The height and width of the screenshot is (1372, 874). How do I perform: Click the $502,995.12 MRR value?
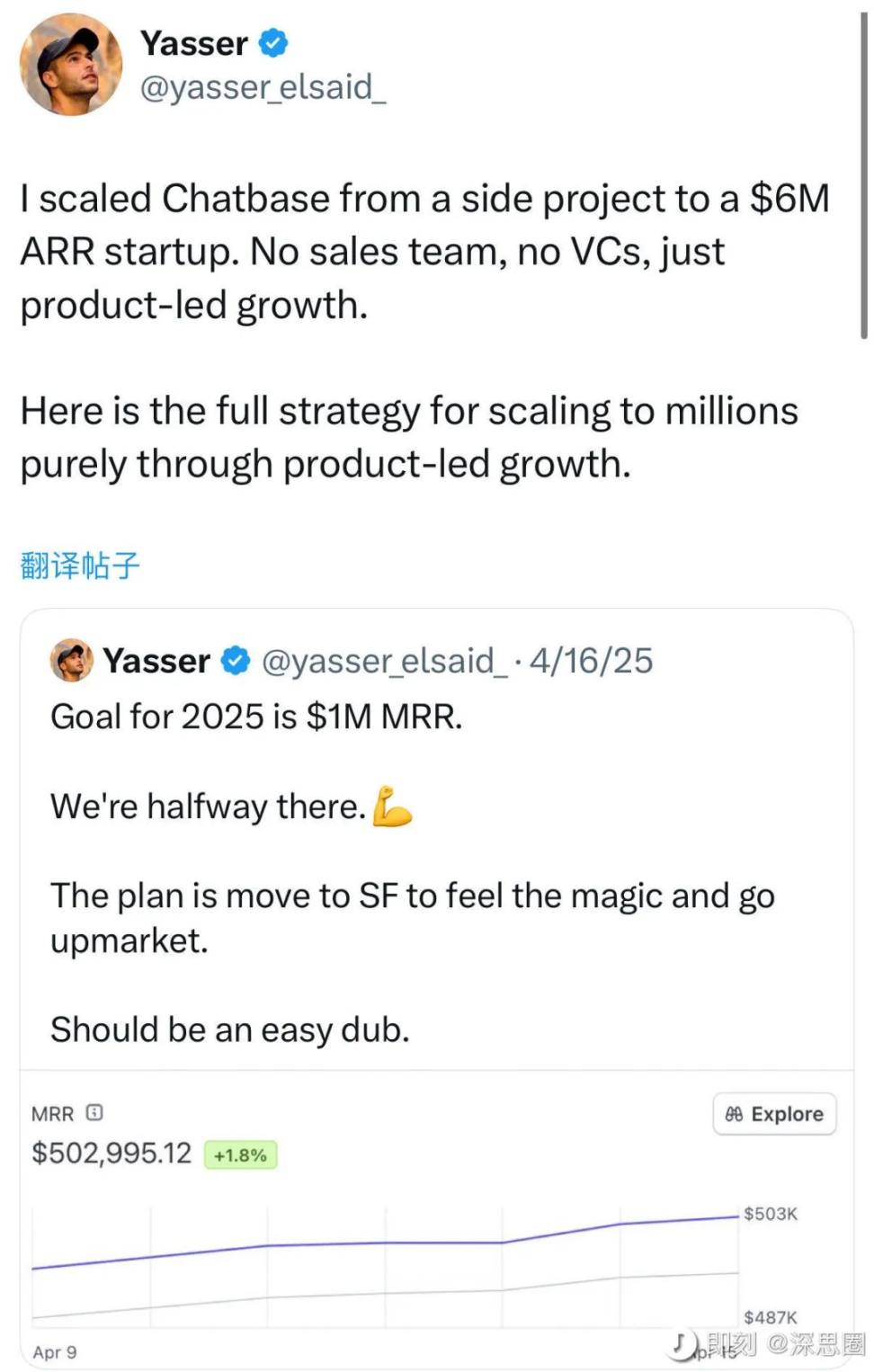click(x=111, y=1153)
